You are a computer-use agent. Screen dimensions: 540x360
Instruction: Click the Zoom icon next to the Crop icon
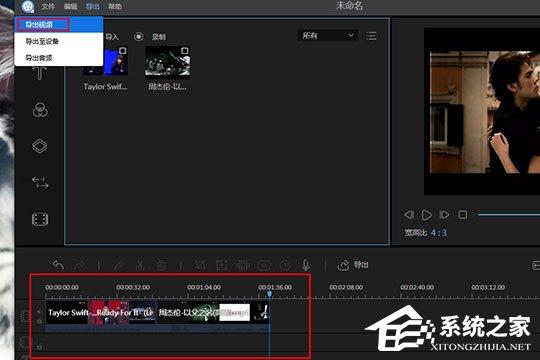pyautogui.click(x=221, y=265)
